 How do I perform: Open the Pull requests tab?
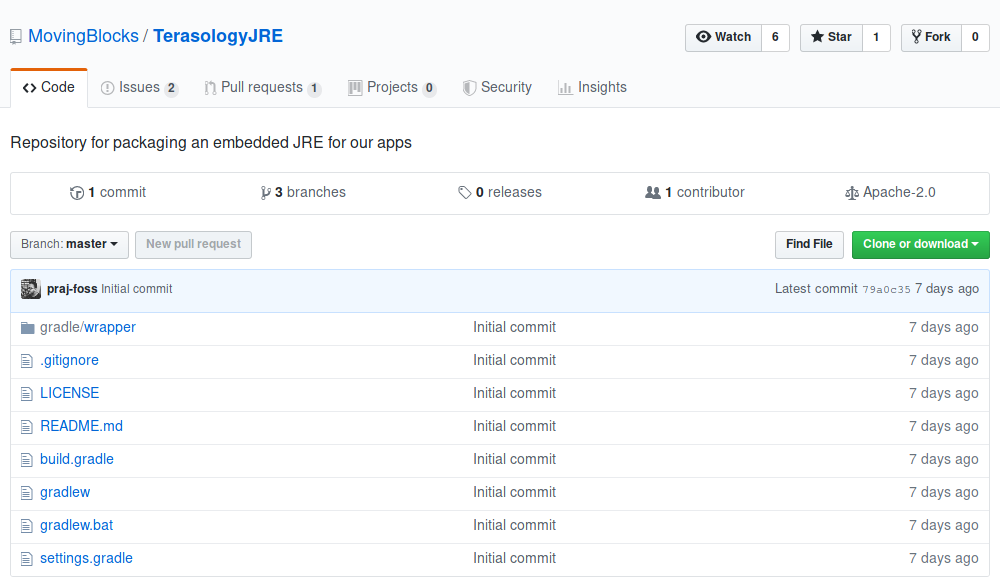coord(263,87)
